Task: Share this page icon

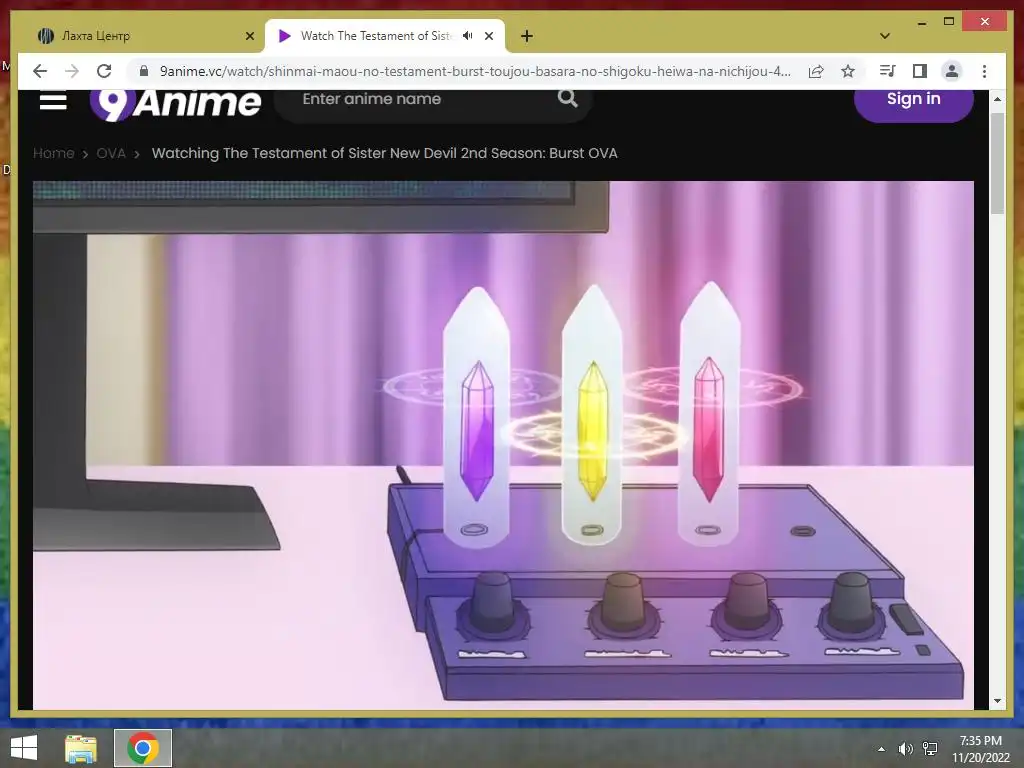Action: [x=816, y=71]
